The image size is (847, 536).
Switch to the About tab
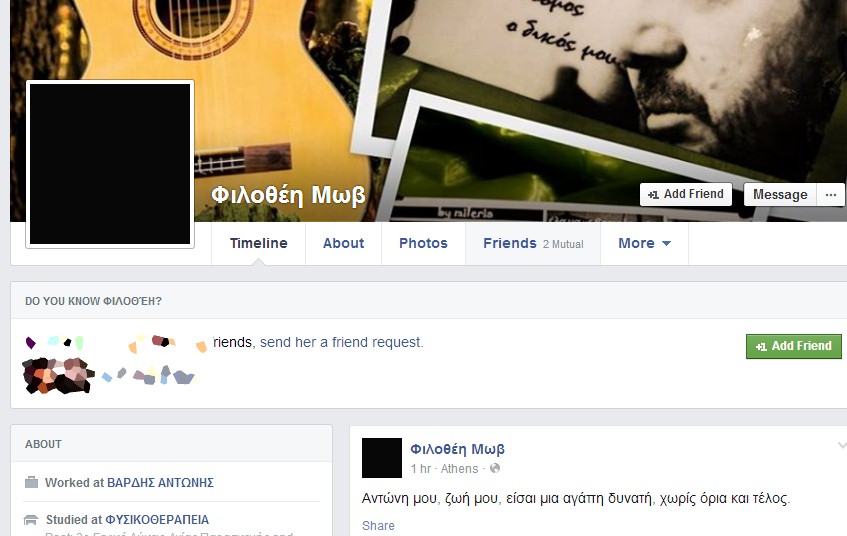(344, 243)
